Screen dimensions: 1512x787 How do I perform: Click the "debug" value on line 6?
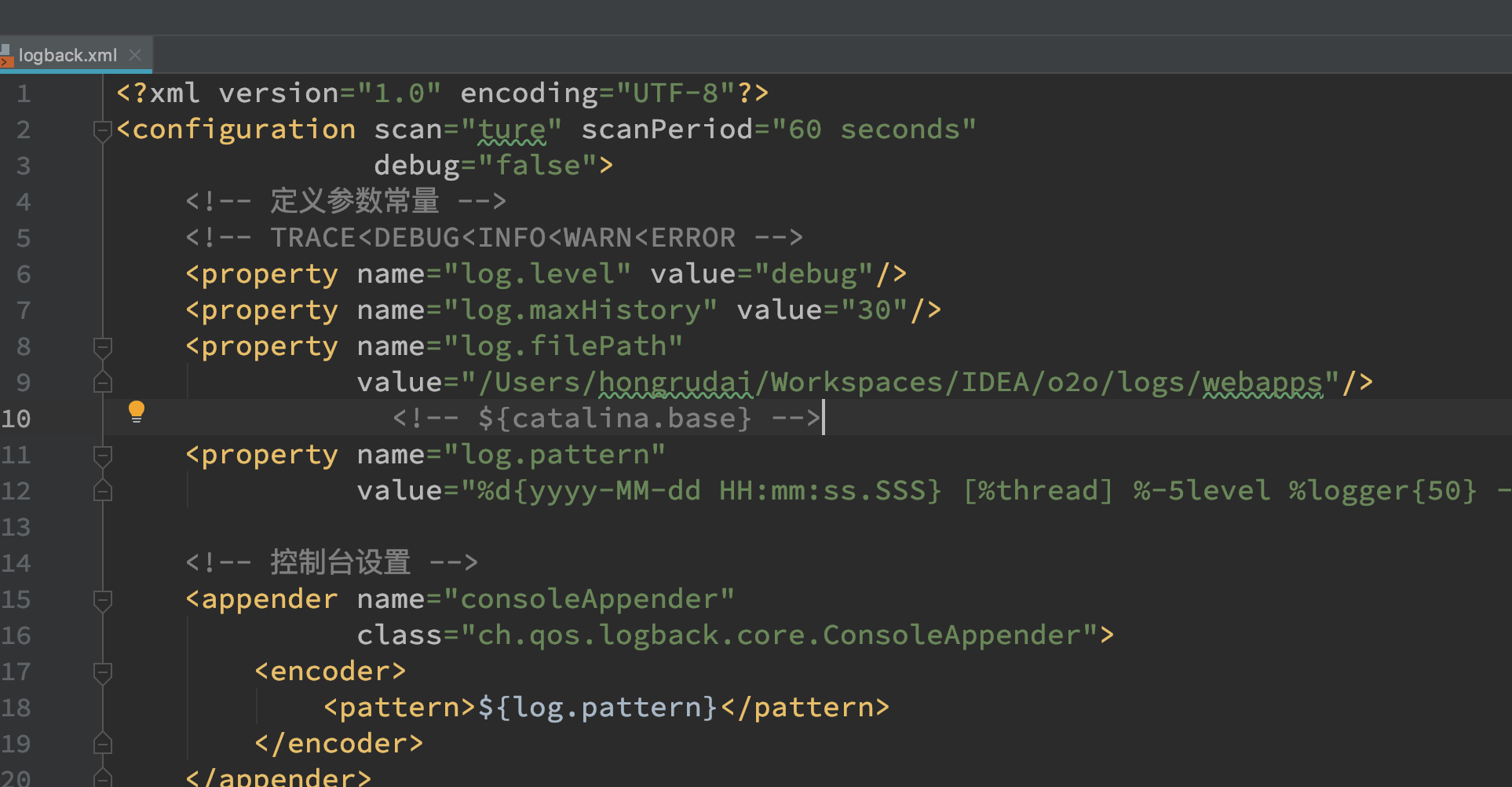click(x=814, y=274)
